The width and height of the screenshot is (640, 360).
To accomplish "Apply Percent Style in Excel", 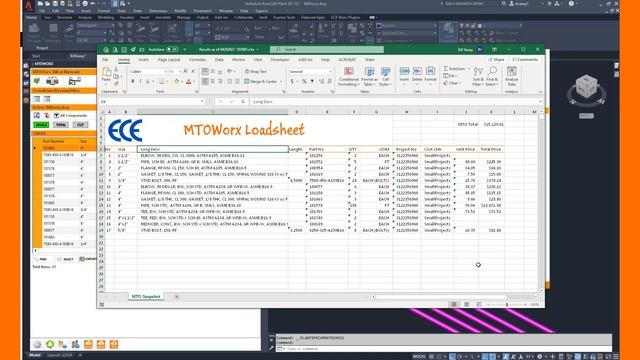I will [304, 82].
